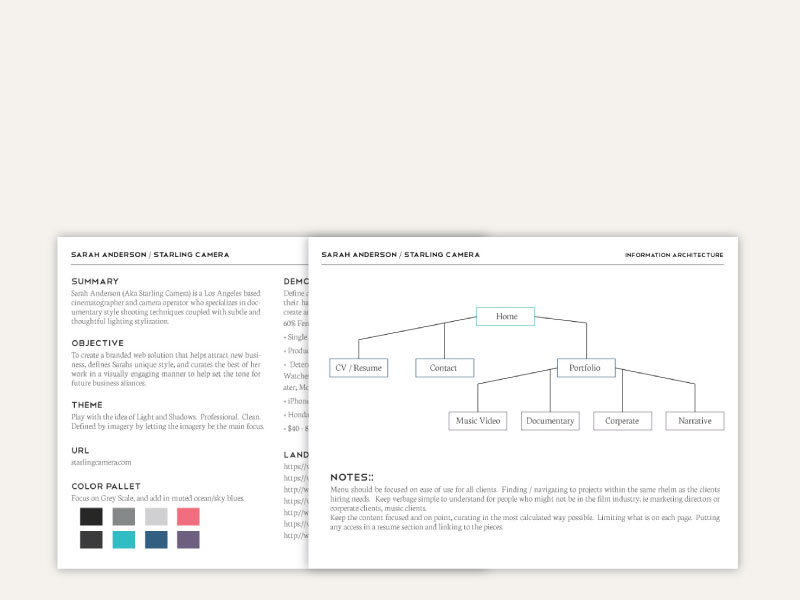Pick the pink color swatch
The image size is (800, 600).
pos(188,516)
